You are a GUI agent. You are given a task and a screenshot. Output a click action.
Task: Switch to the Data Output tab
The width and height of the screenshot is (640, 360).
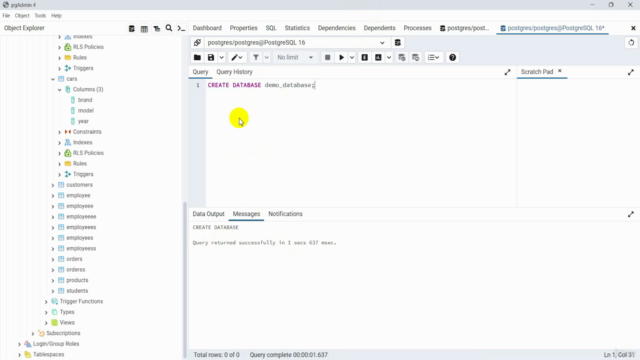click(209, 214)
